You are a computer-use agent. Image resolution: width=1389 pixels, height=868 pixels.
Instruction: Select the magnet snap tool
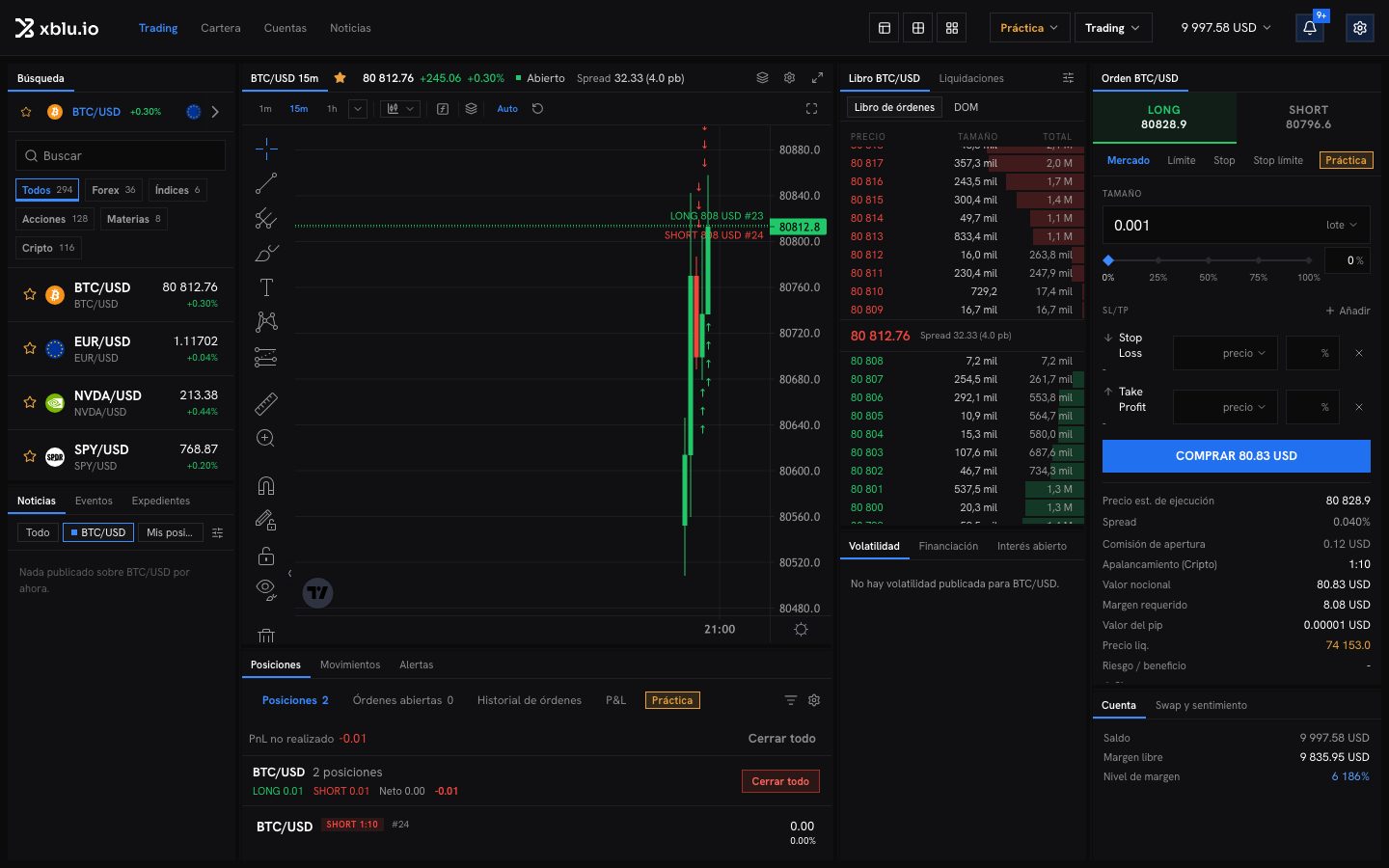(x=266, y=485)
